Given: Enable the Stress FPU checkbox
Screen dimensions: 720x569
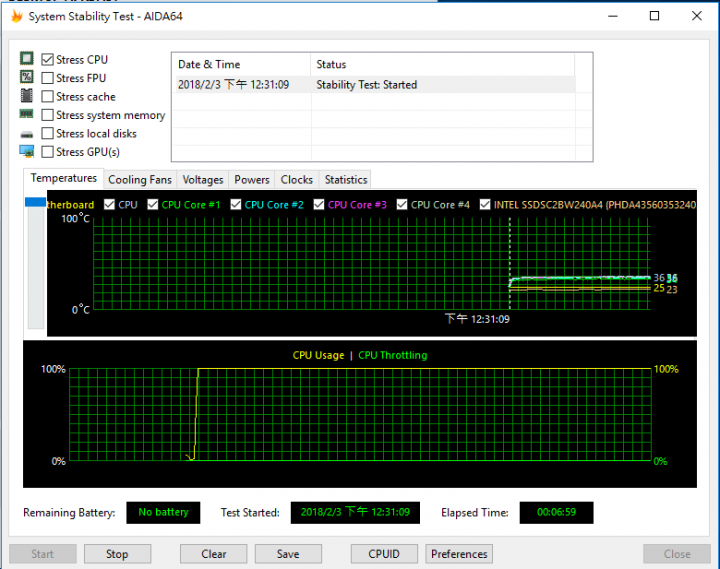Looking at the screenshot, I should [x=47, y=78].
